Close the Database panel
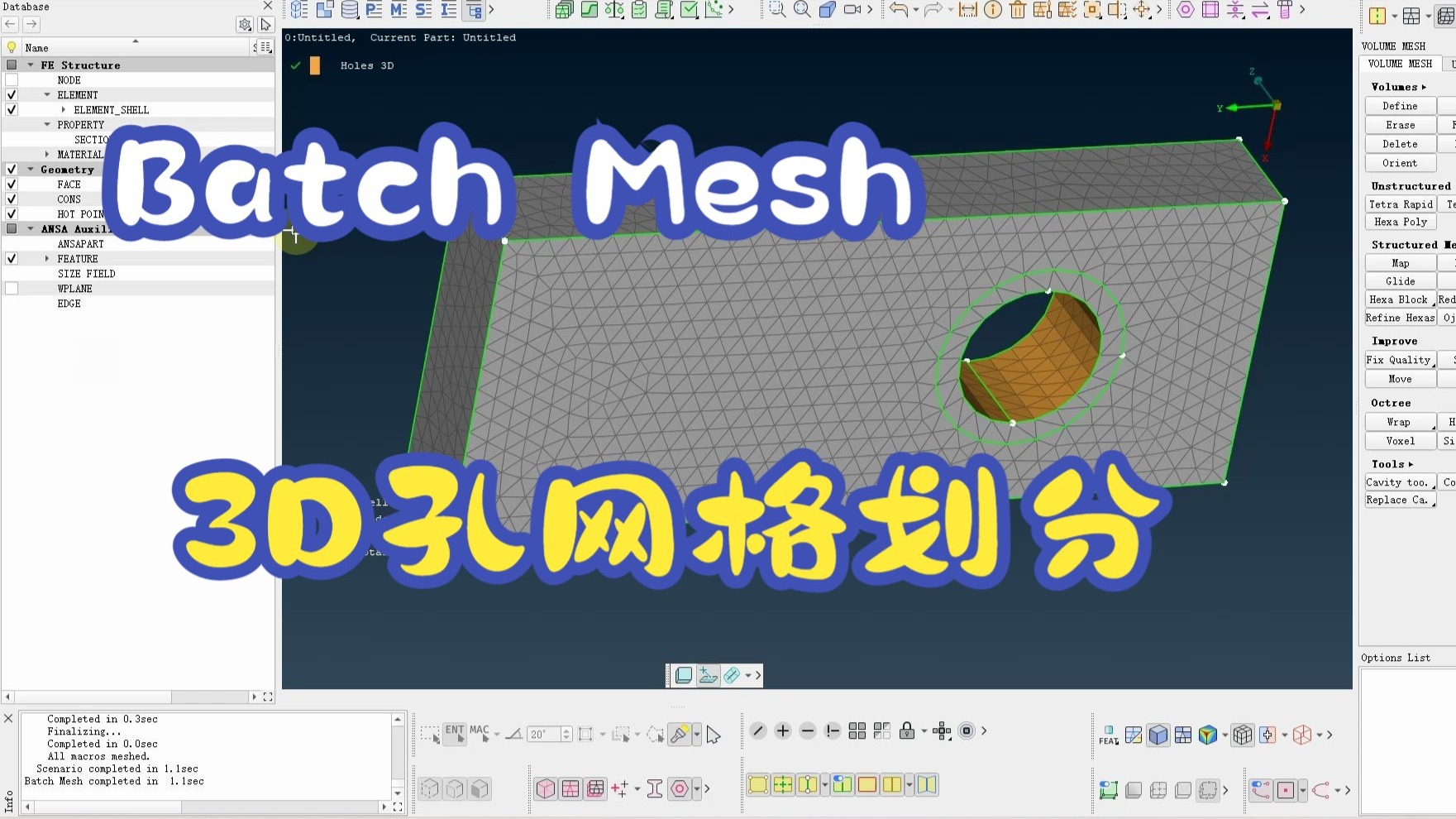The image size is (1456, 819). [267, 6]
